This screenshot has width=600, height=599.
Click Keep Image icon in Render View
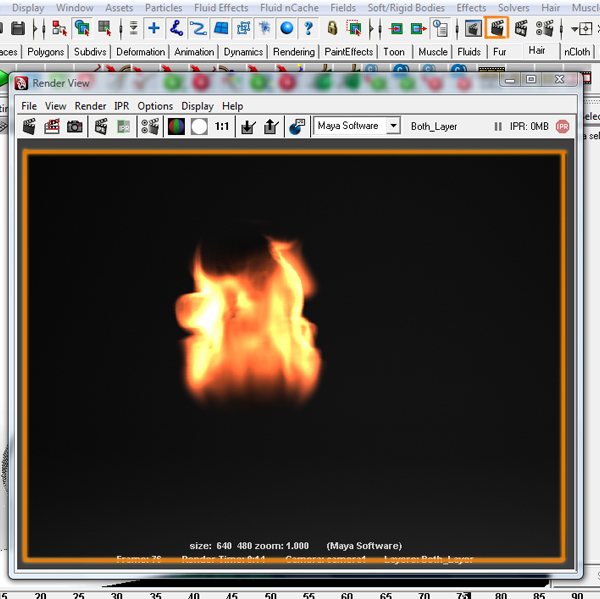pos(248,127)
